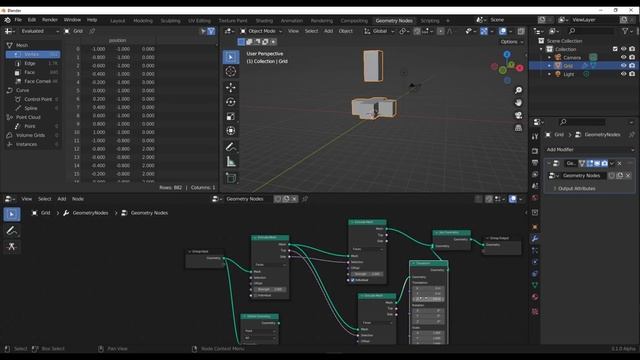Open the Render menu
This screenshot has width=640, height=360.
tap(50, 20)
